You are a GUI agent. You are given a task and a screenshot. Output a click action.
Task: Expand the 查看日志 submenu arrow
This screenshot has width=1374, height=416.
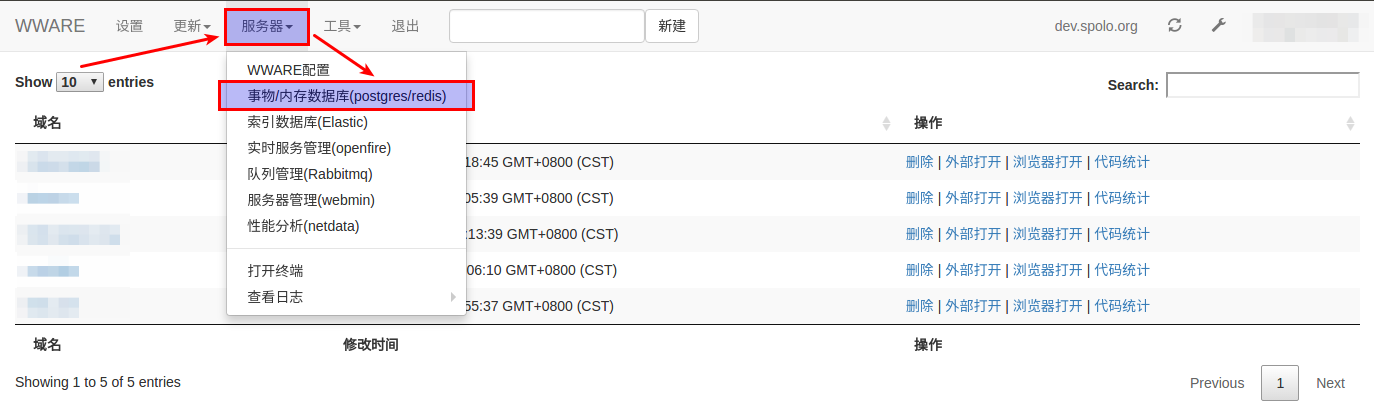(x=453, y=297)
